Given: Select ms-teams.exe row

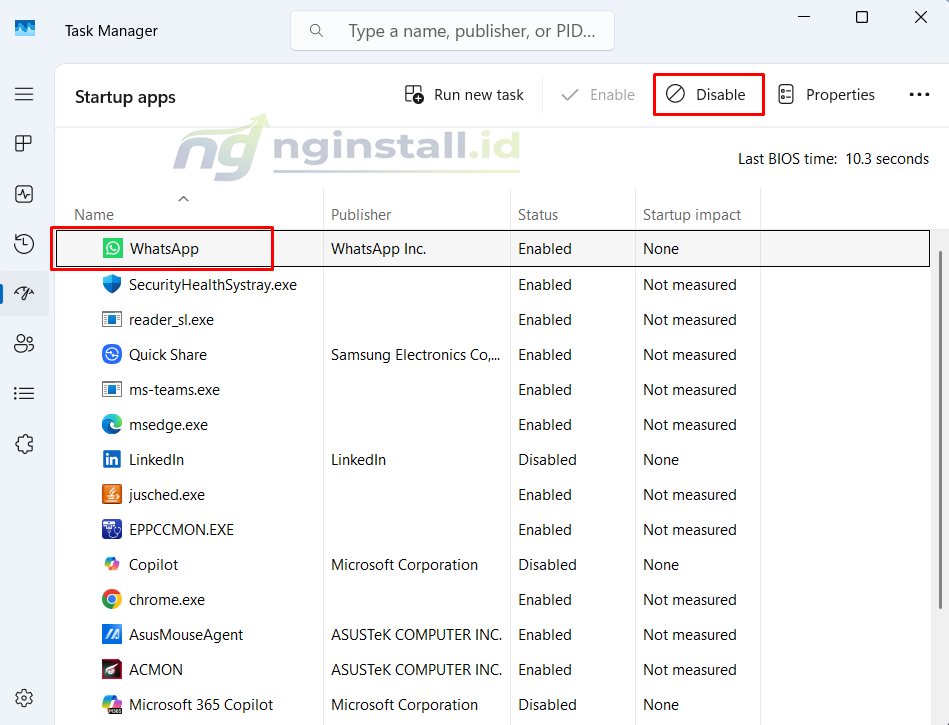Looking at the screenshot, I should pos(493,390).
